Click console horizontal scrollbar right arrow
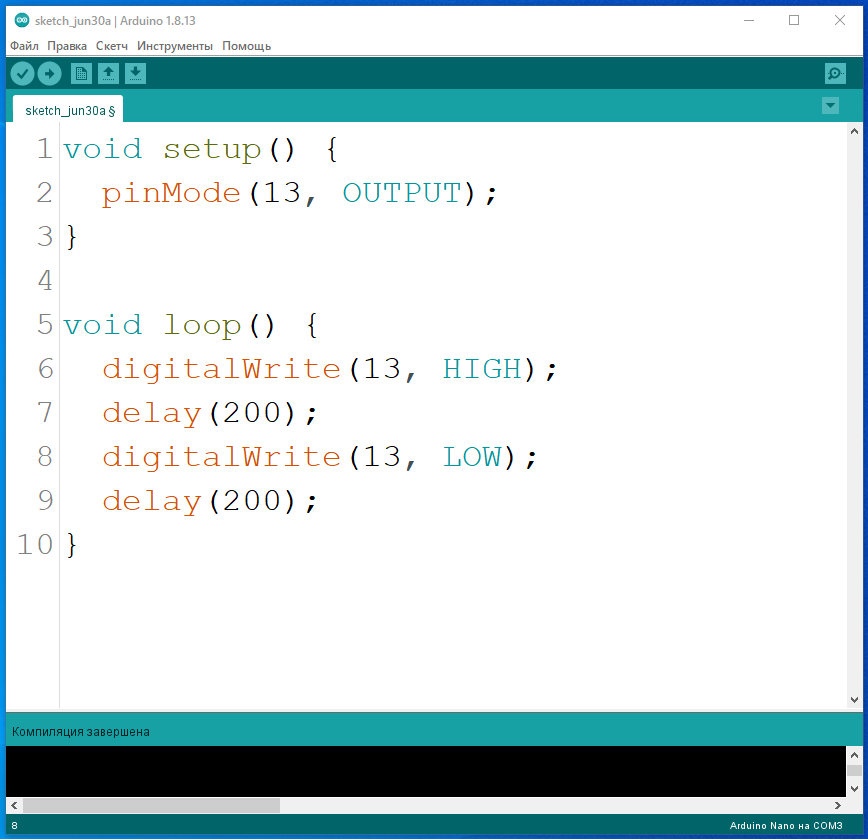Image resolution: width=868 pixels, height=839 pixels. tap(838, 805)
